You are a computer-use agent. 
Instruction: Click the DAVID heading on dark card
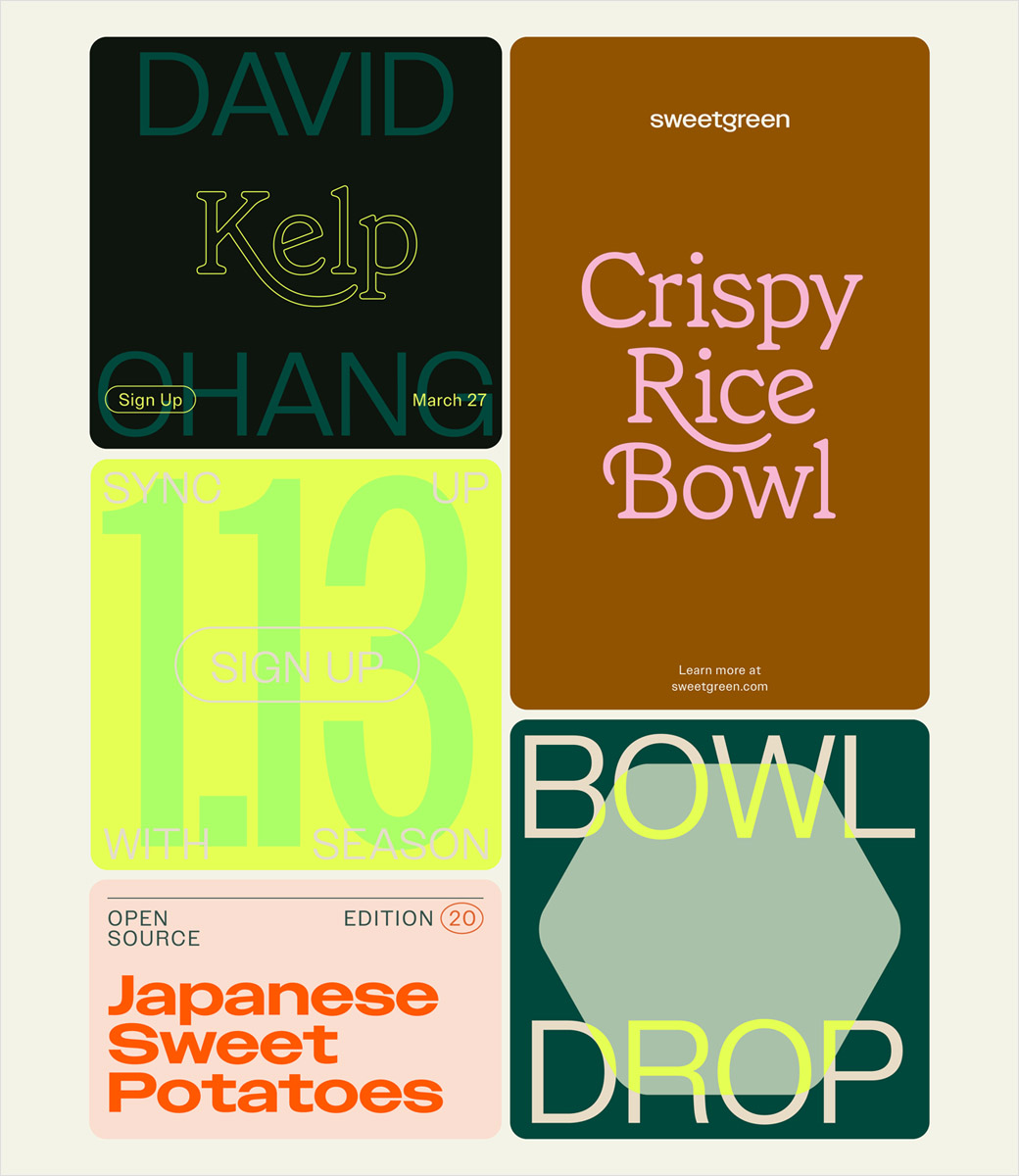coord(296,94)
